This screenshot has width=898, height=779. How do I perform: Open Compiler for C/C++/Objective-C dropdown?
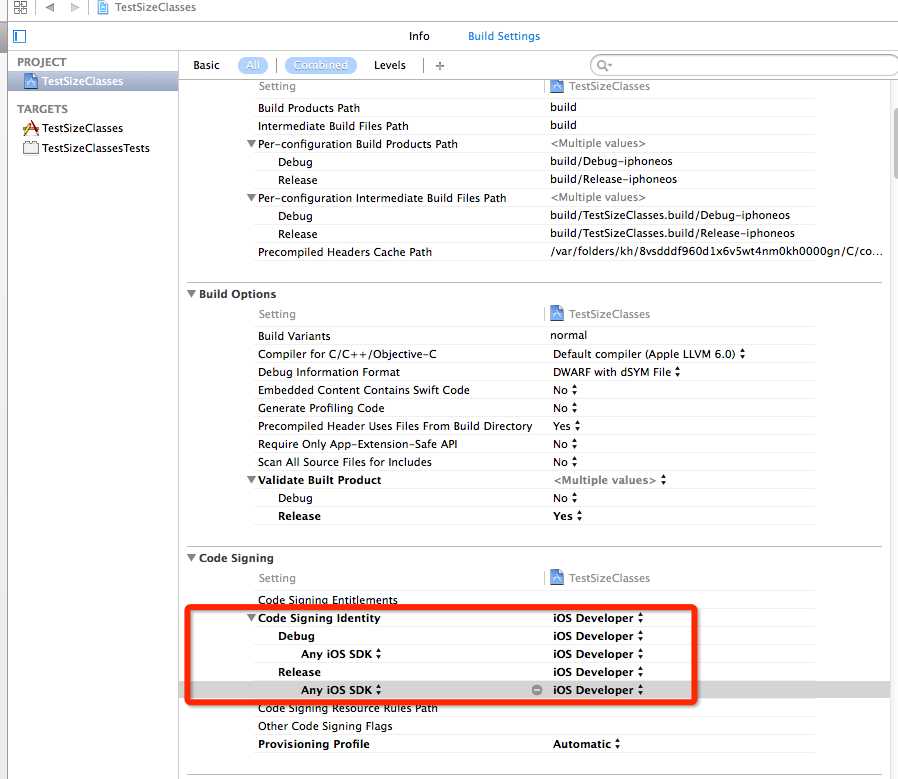point(649,354)
